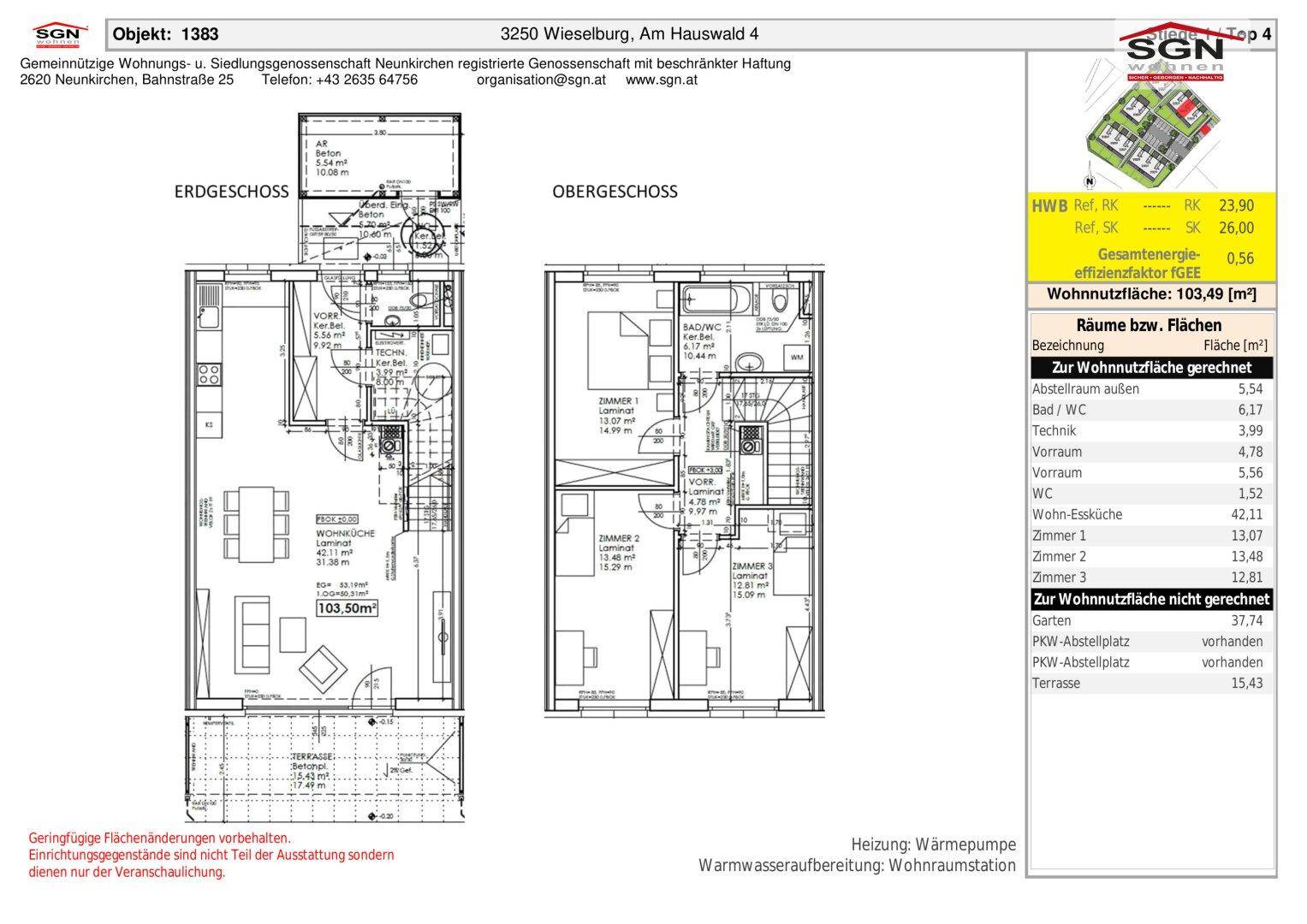Click 'Warmwasseraufbereitung: Wohnraumstation' text
This screenshot has height=924, width=1307.
point(858,865)
